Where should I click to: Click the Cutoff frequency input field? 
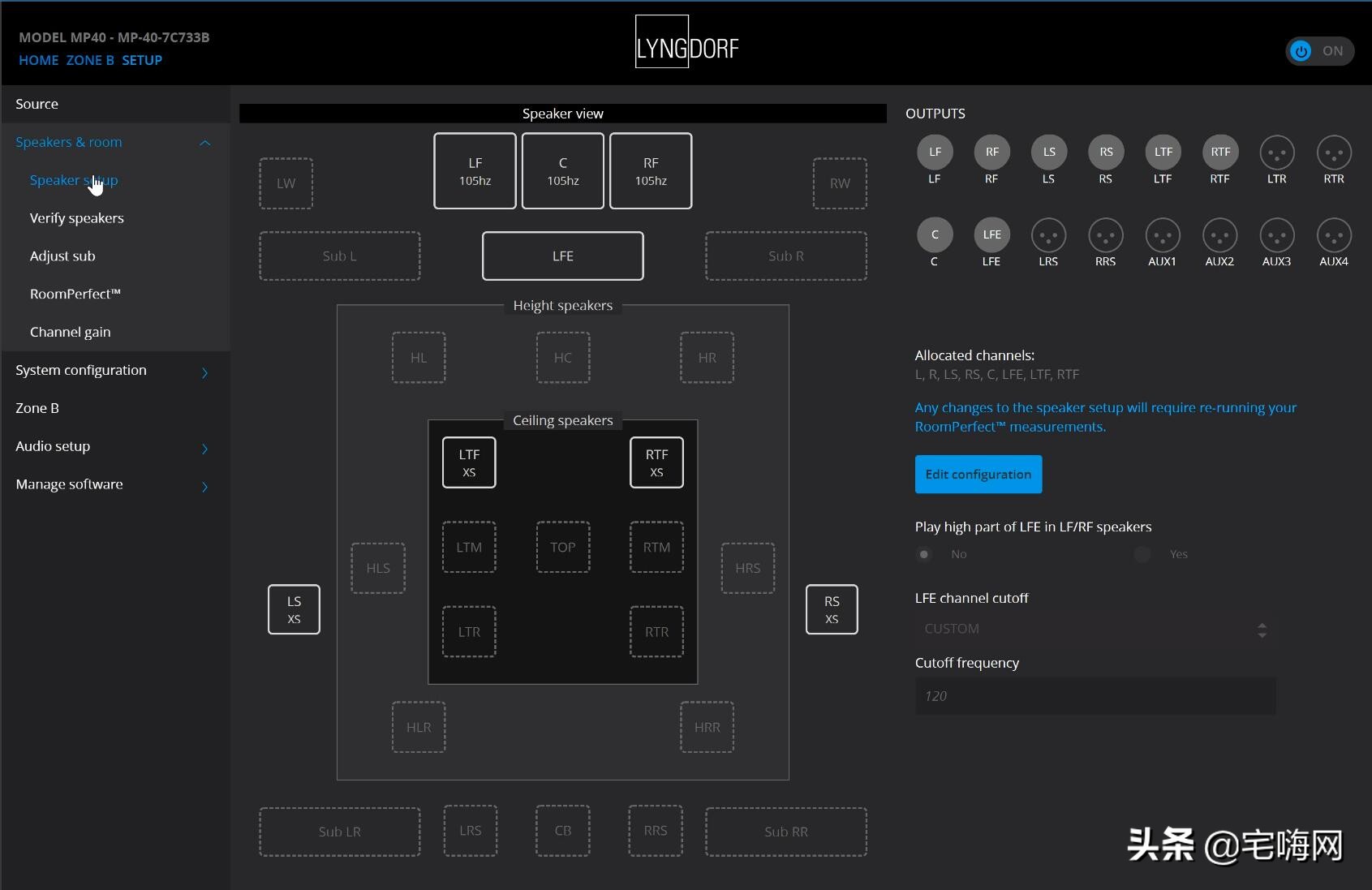(1095, 696)
